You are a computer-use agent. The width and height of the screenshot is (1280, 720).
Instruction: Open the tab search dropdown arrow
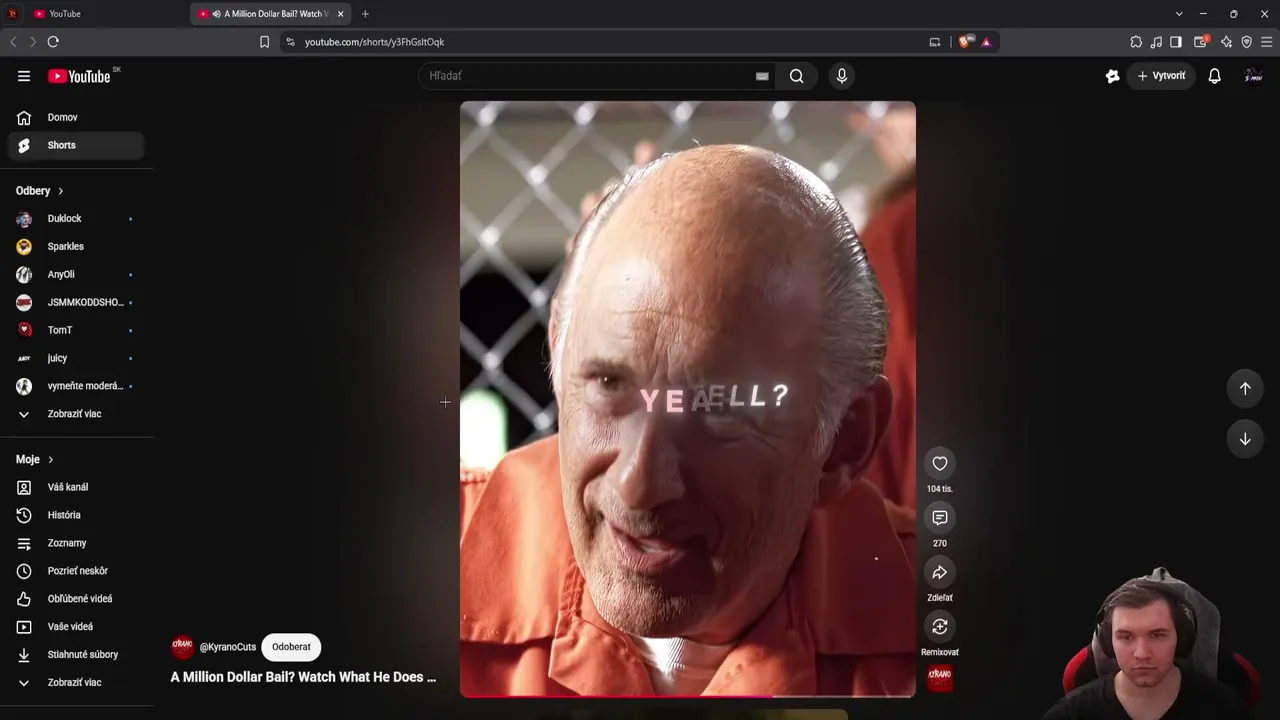point(1179,14)
